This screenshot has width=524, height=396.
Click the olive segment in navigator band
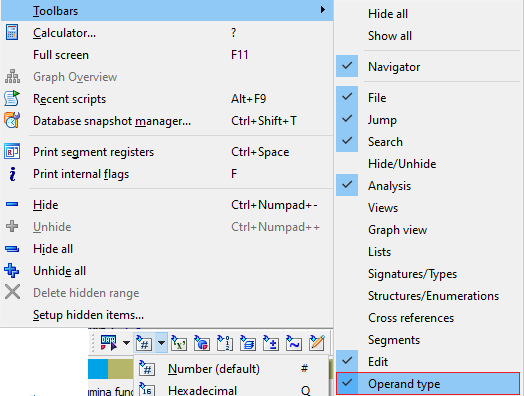click(121, 369)
